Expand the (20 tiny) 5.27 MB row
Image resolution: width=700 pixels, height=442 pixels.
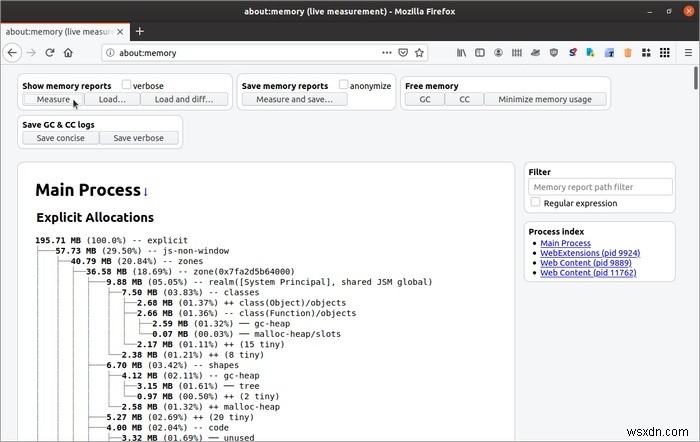pos(180,417)
